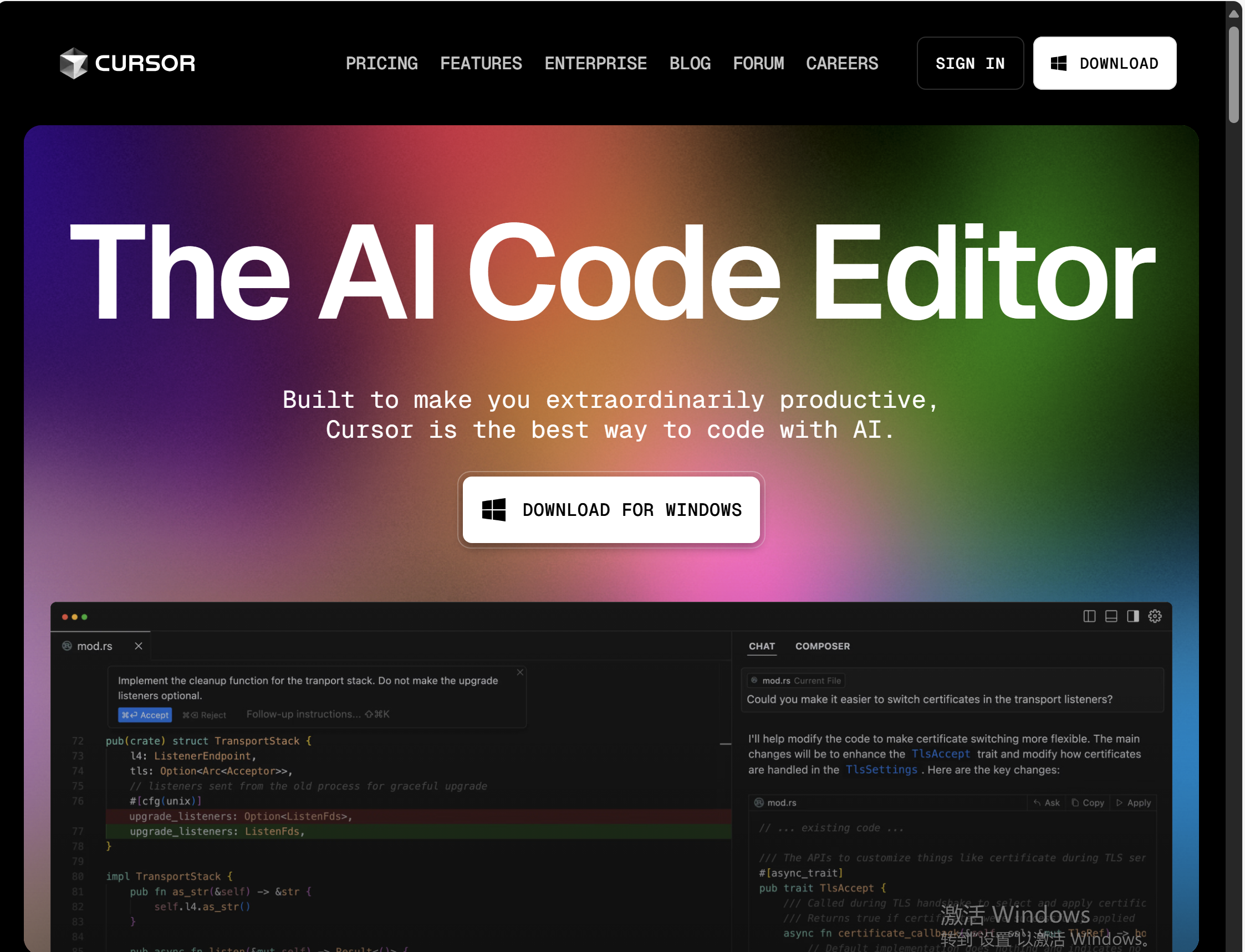Go to the Features page
This screenshot has width=1245, height=952.
[x=481, y=63]
